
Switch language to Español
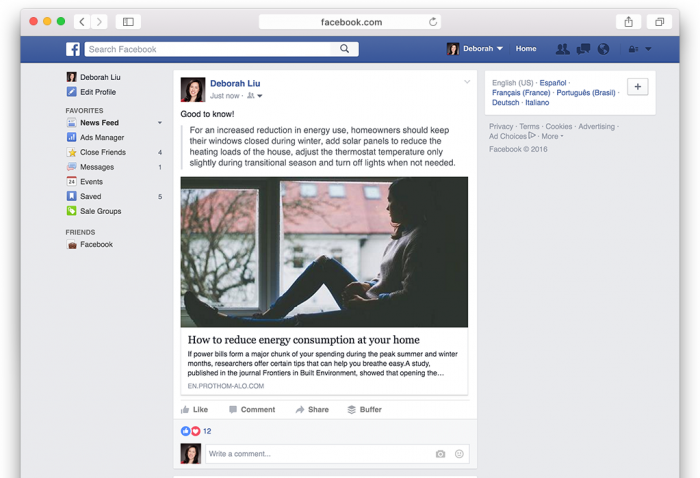[x=553, y=83]
